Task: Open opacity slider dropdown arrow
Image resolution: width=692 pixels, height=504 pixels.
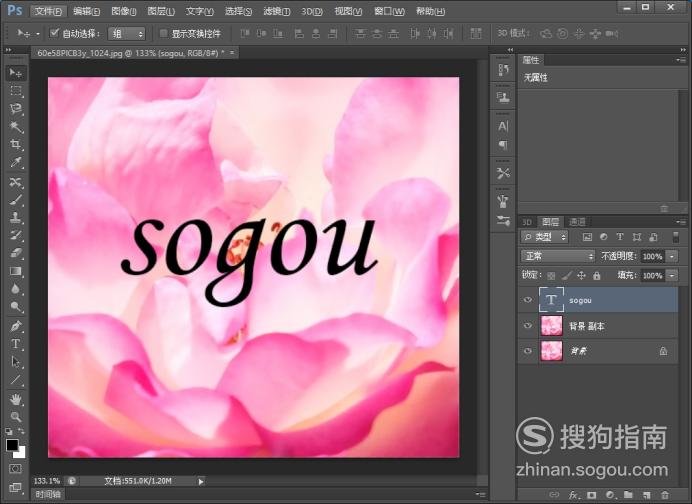Action: pyautogui.click(x=672, y=256)
